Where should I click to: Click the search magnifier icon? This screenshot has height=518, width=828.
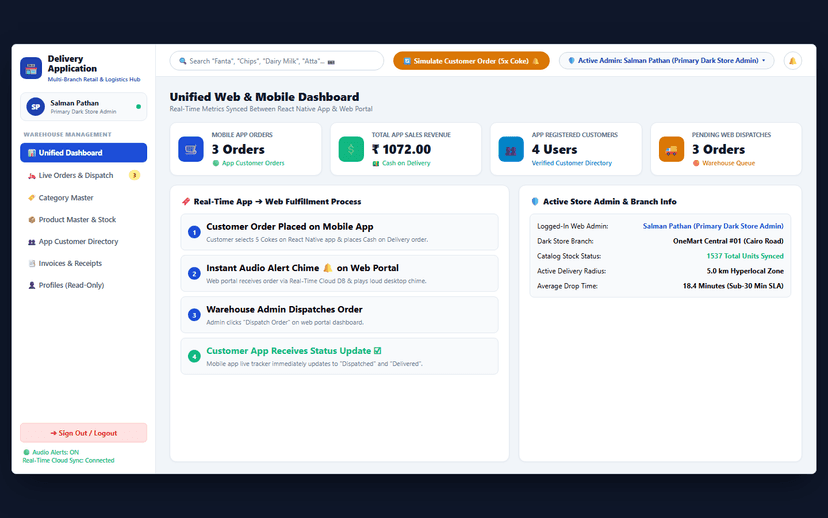coord(183,61)
